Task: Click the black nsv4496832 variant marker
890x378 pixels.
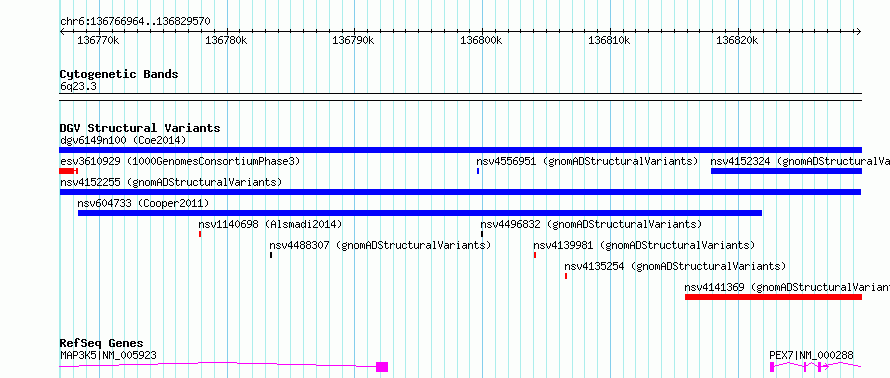Action: click(x=482, y=234)
